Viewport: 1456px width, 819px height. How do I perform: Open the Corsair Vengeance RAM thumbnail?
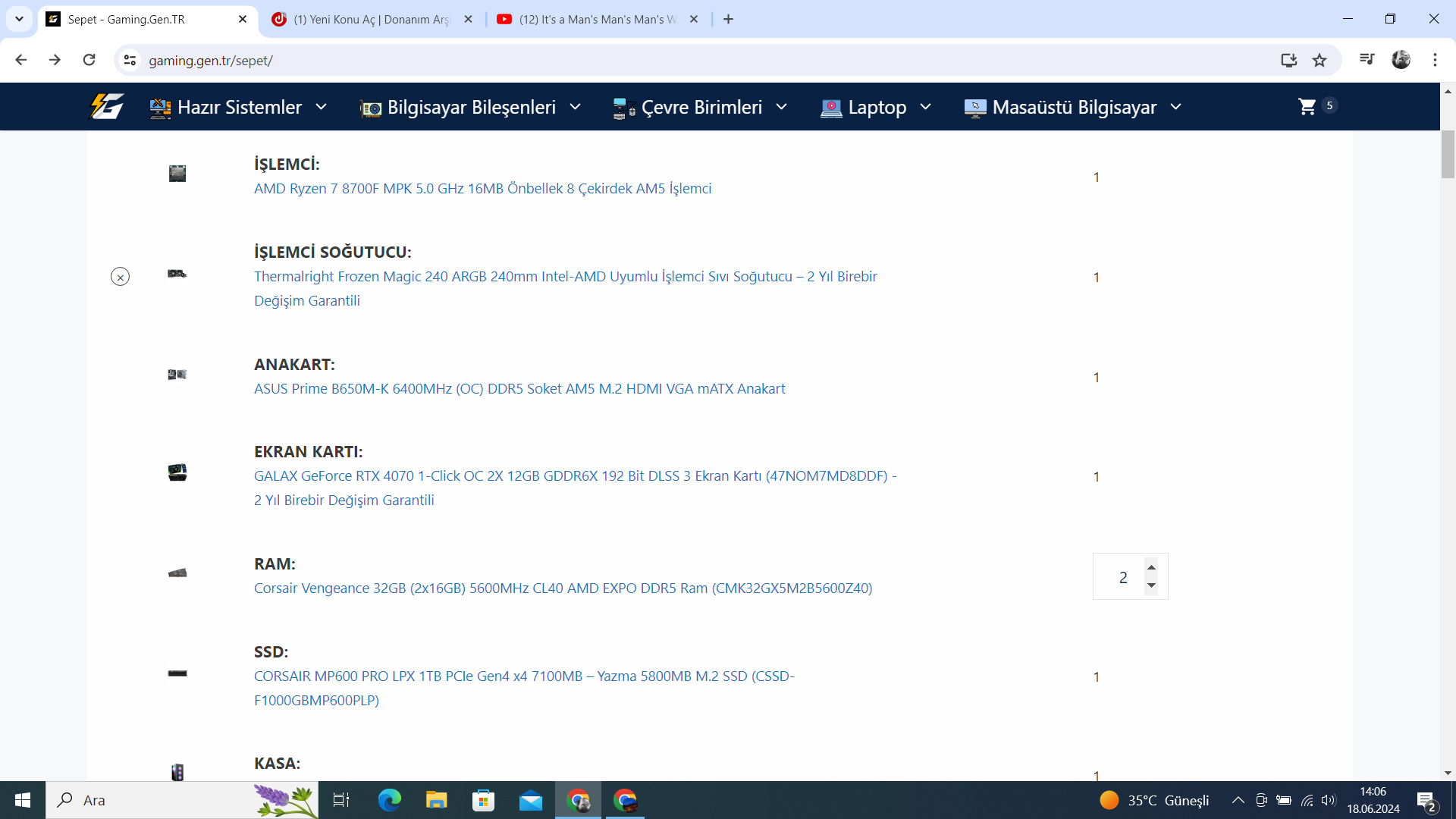[177, 573]
